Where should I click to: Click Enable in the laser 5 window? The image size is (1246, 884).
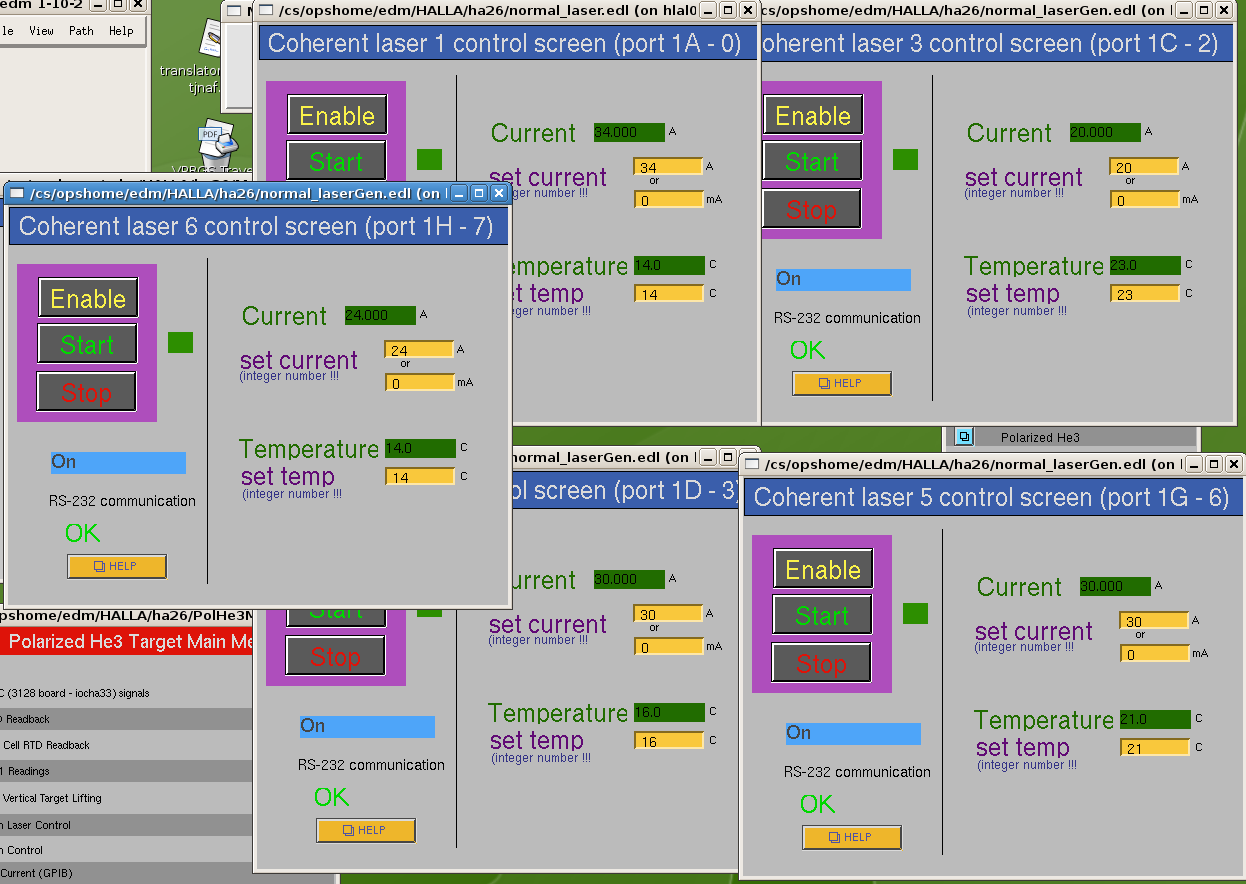tap(823, 569)
